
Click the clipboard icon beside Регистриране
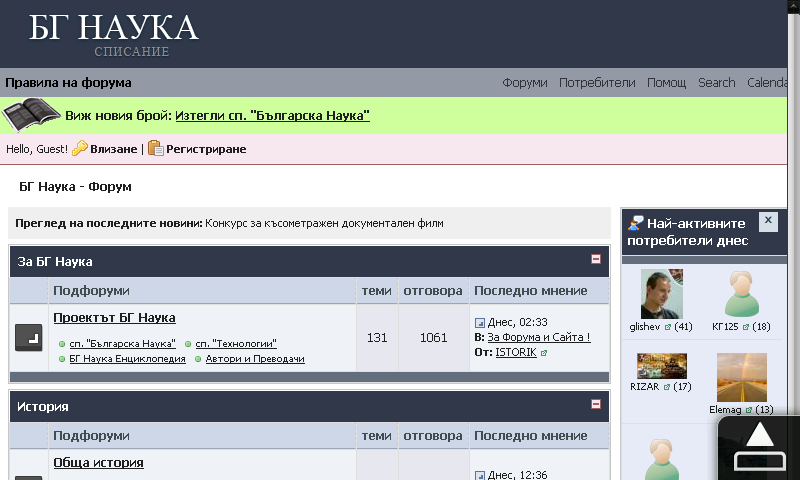[x=155, y=148]
